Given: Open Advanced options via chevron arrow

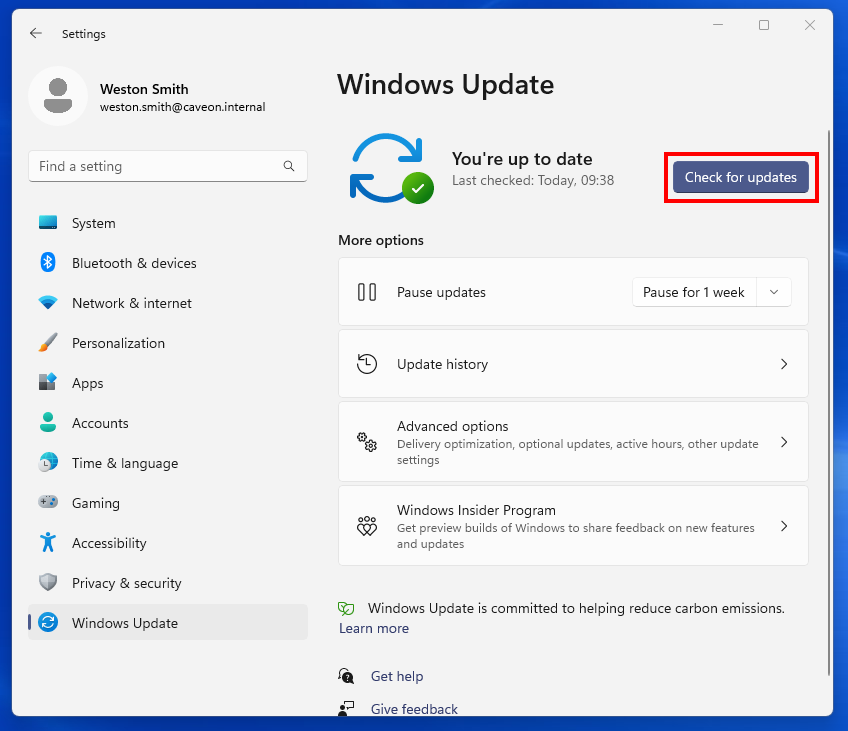Looking at the screenshot, I should tap(784, 442).
